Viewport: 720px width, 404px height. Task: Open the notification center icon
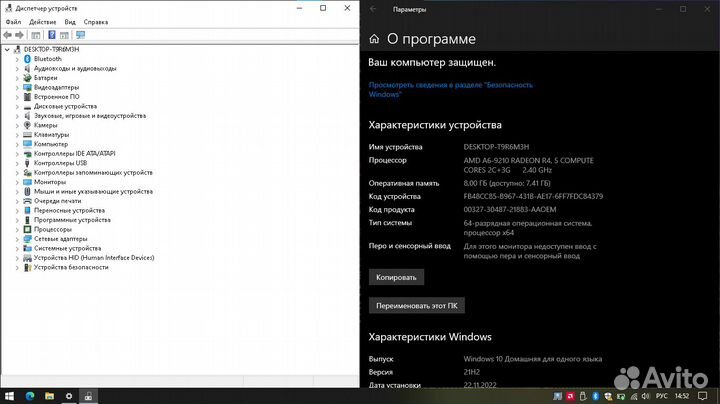[702, 396]
